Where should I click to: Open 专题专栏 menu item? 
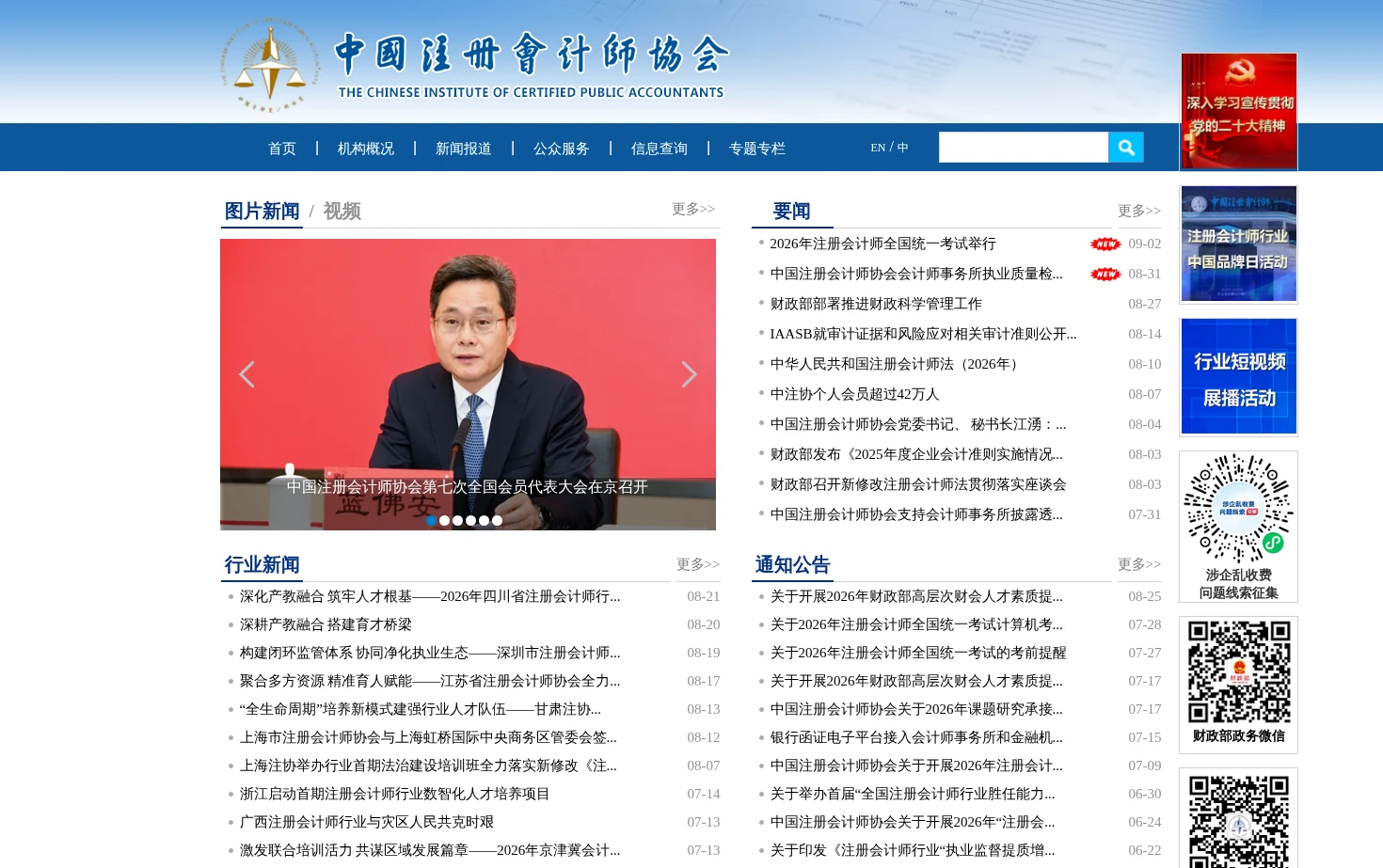757,149
